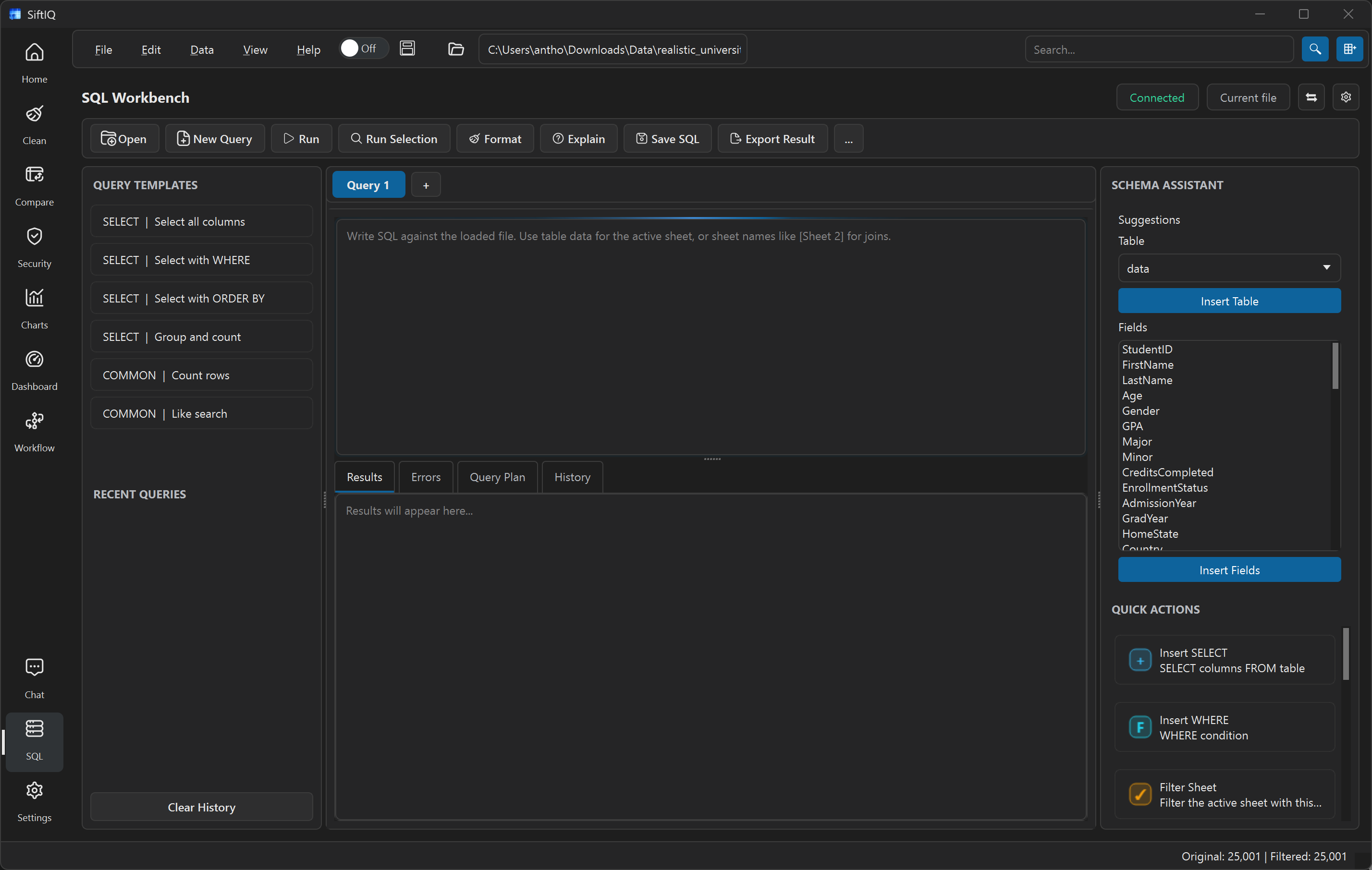Click the Open toolbar button
This screenshot has width=1372, height=870.
pyautogui.click(x=125, y=138)
